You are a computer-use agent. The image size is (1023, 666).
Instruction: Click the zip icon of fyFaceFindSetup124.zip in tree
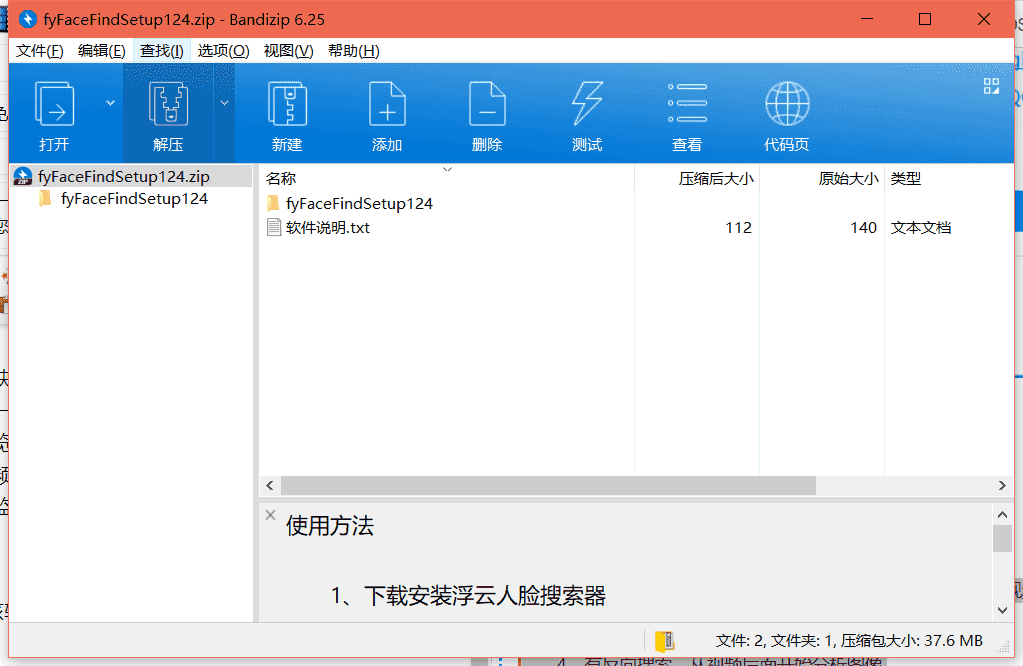point(23,176)
